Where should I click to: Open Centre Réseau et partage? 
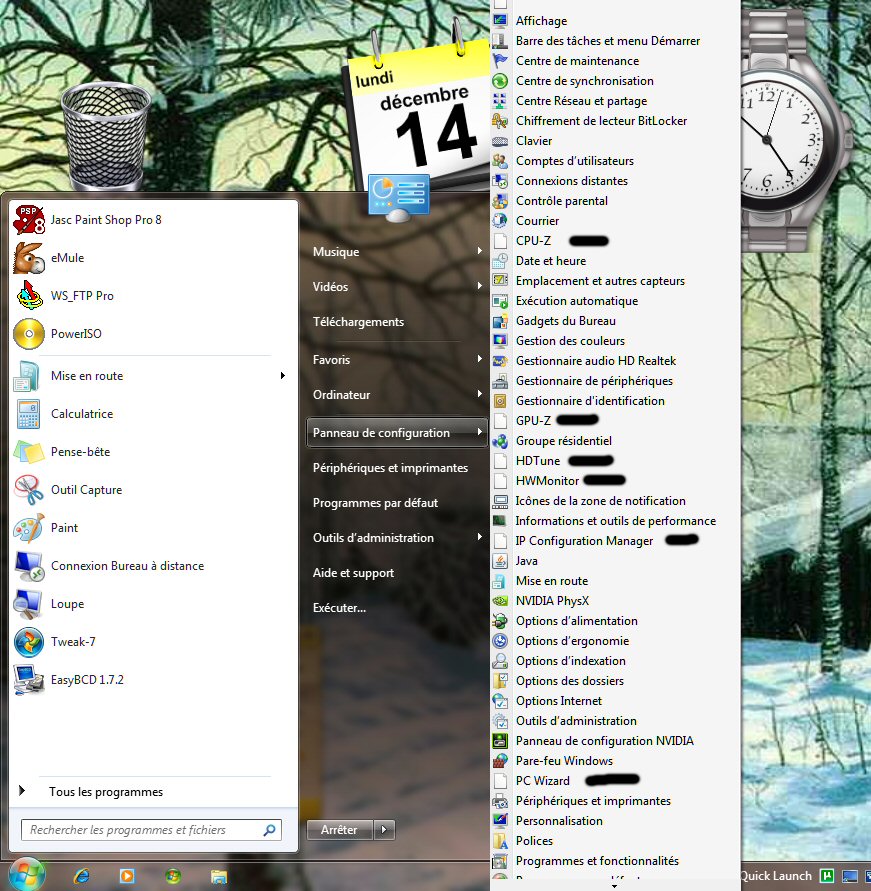pos(581,101)
